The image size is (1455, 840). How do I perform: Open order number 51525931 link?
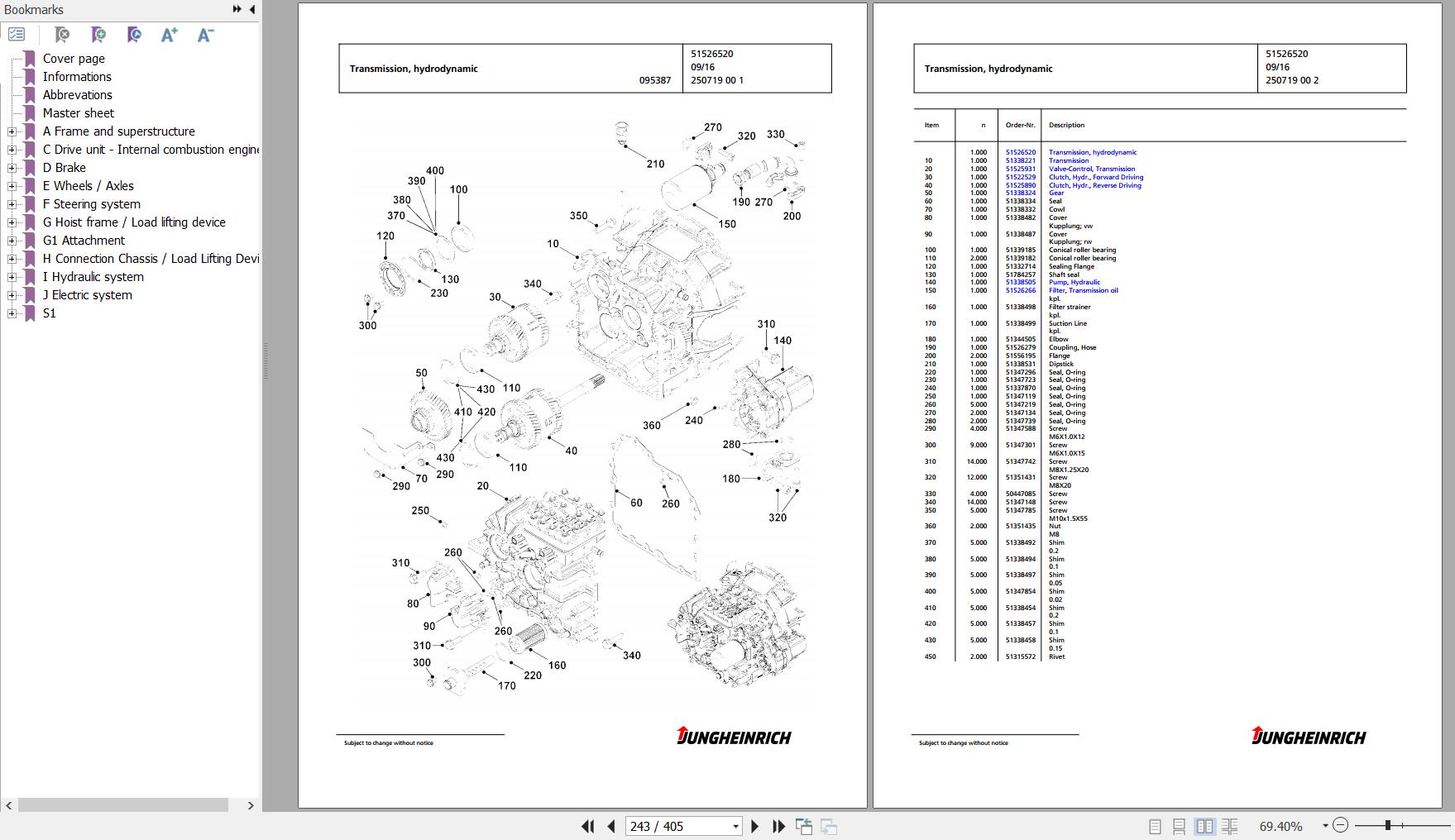point(1020,169)
